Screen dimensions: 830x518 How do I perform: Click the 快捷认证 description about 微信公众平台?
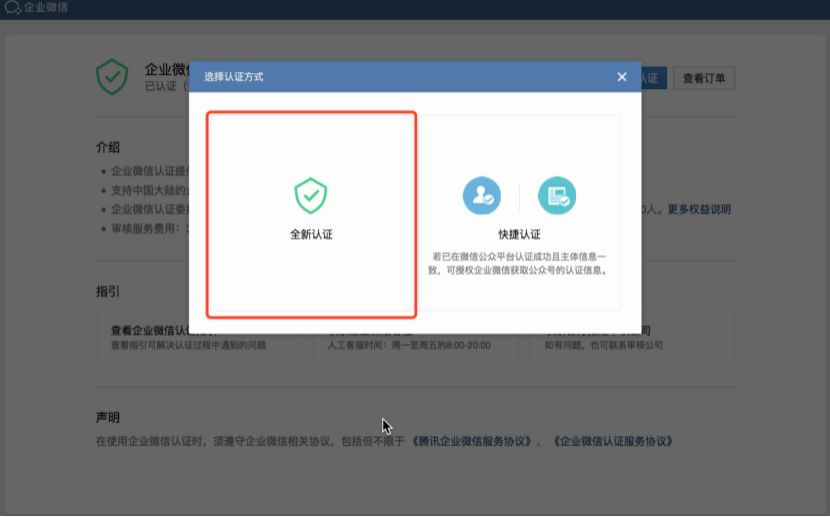pos(519,263)
